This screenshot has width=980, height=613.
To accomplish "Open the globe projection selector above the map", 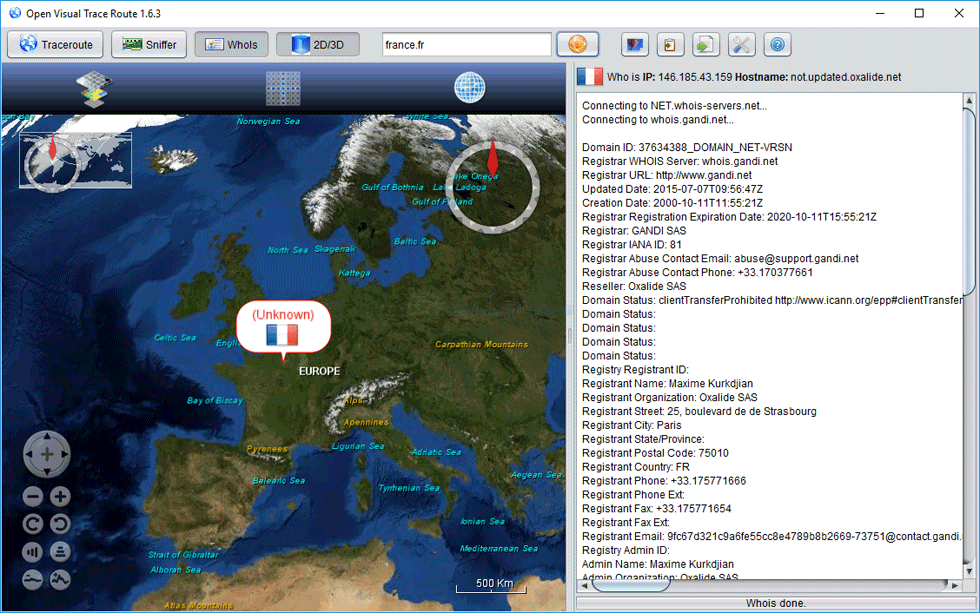I will tap(469, 87).
